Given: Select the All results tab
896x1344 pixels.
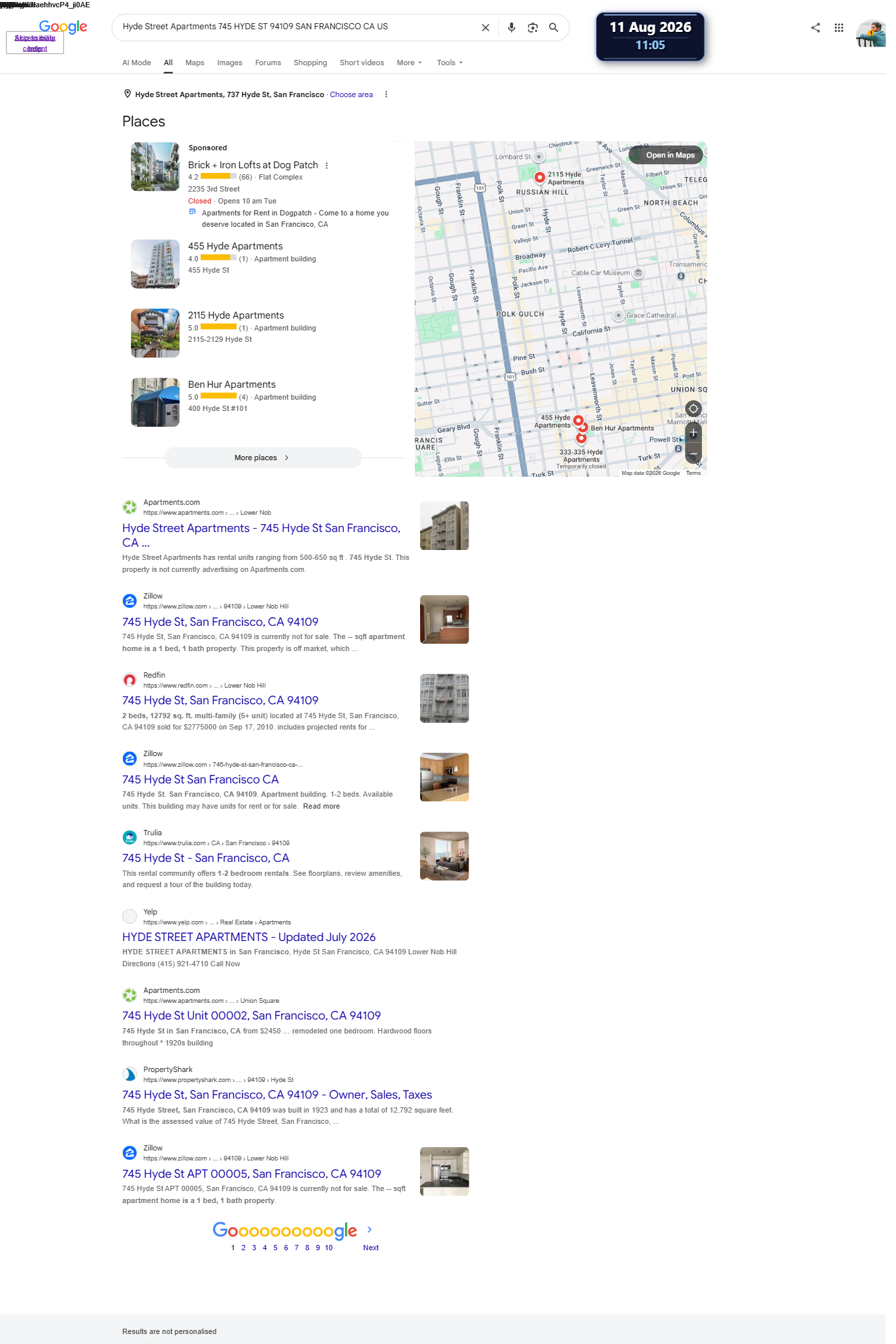Looking at the screenshot, I should pyautogui.click(x=168, y=63).
